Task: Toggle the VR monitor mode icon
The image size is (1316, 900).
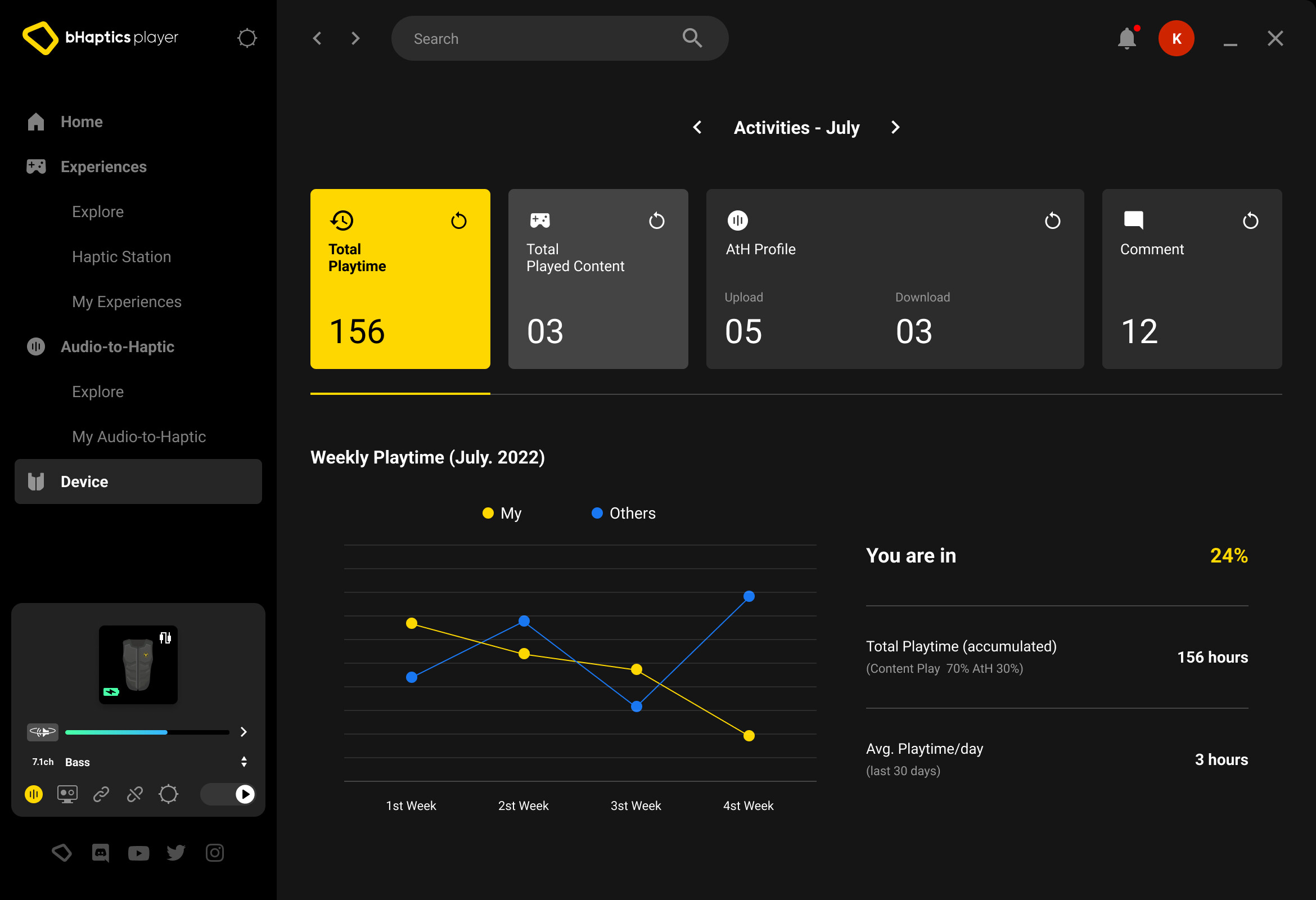Action: coord(67,794)
